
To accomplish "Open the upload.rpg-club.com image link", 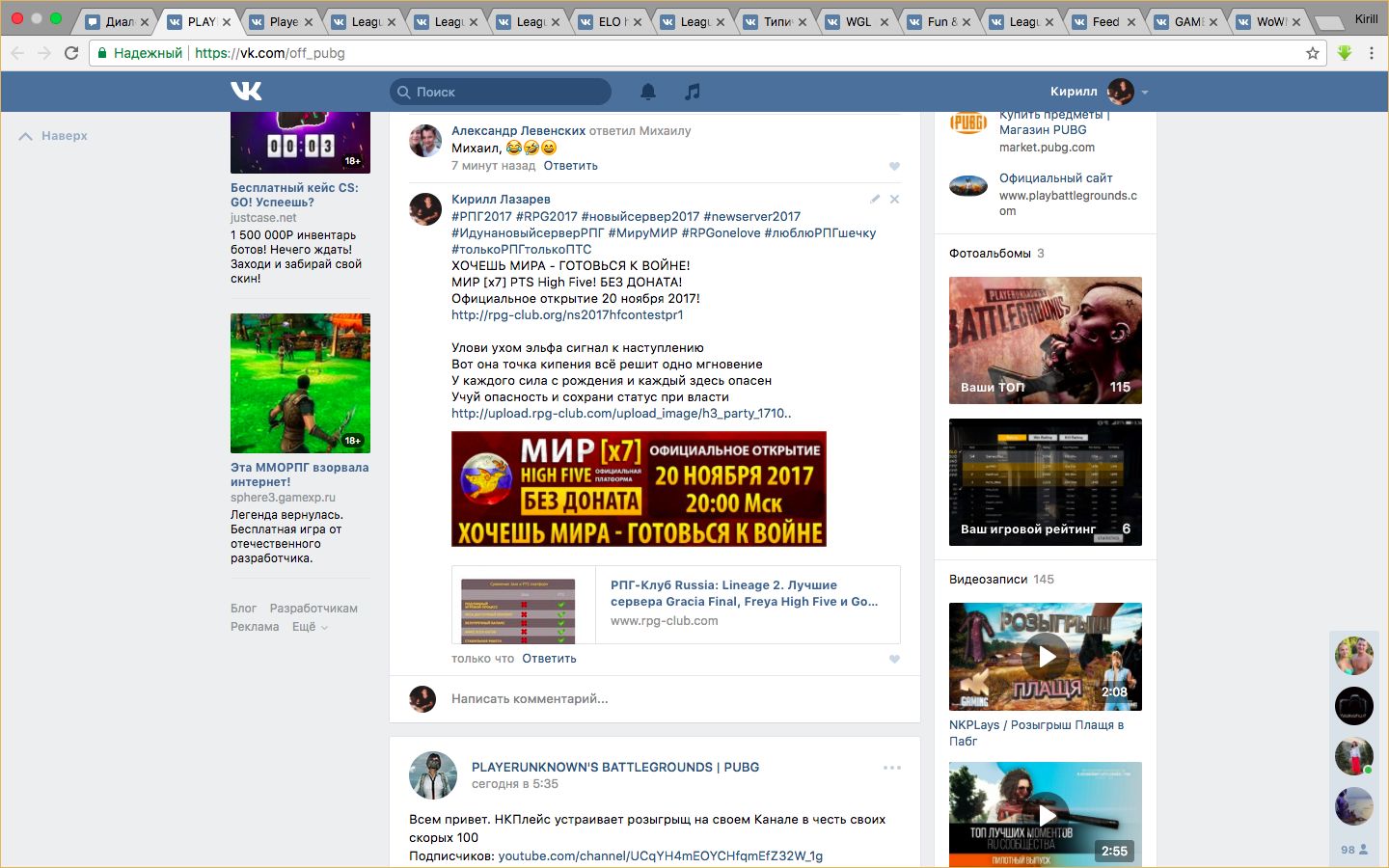I will tap(621, 413).
